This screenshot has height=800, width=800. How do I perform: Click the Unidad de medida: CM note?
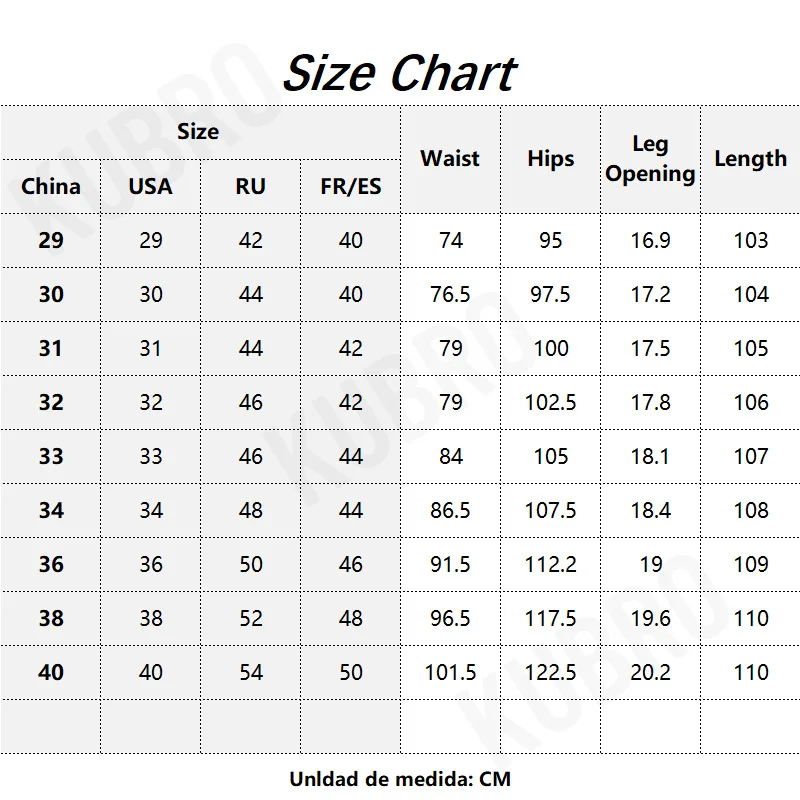click(x=400, y=778)
